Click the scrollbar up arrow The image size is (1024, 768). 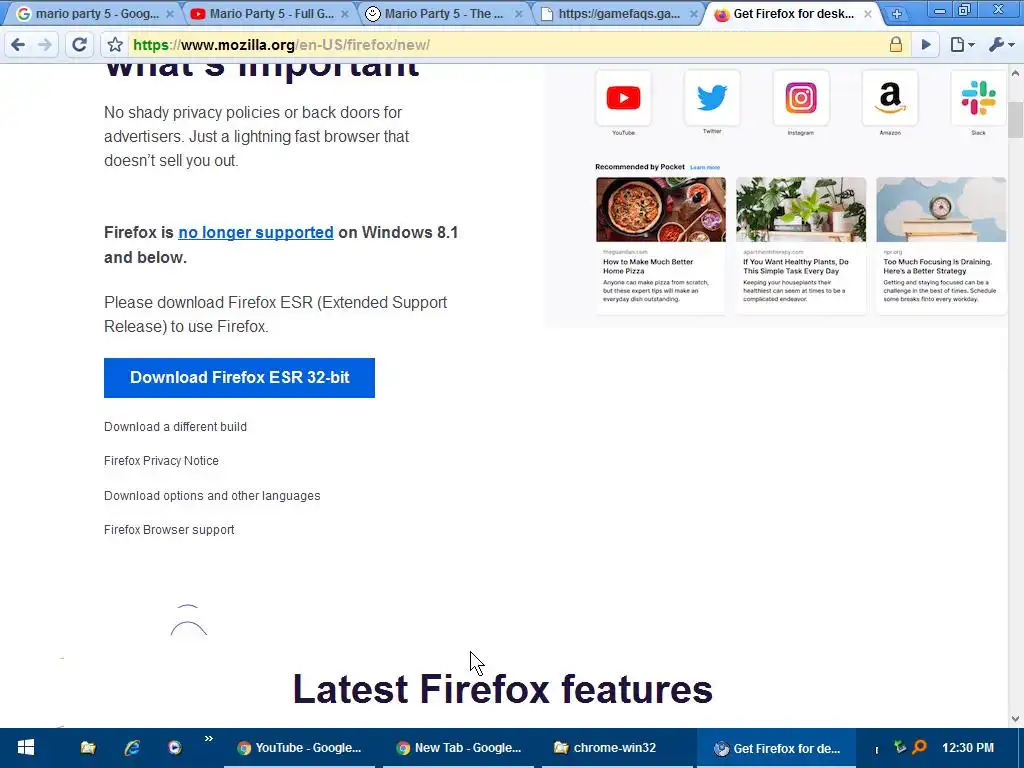1016,71
